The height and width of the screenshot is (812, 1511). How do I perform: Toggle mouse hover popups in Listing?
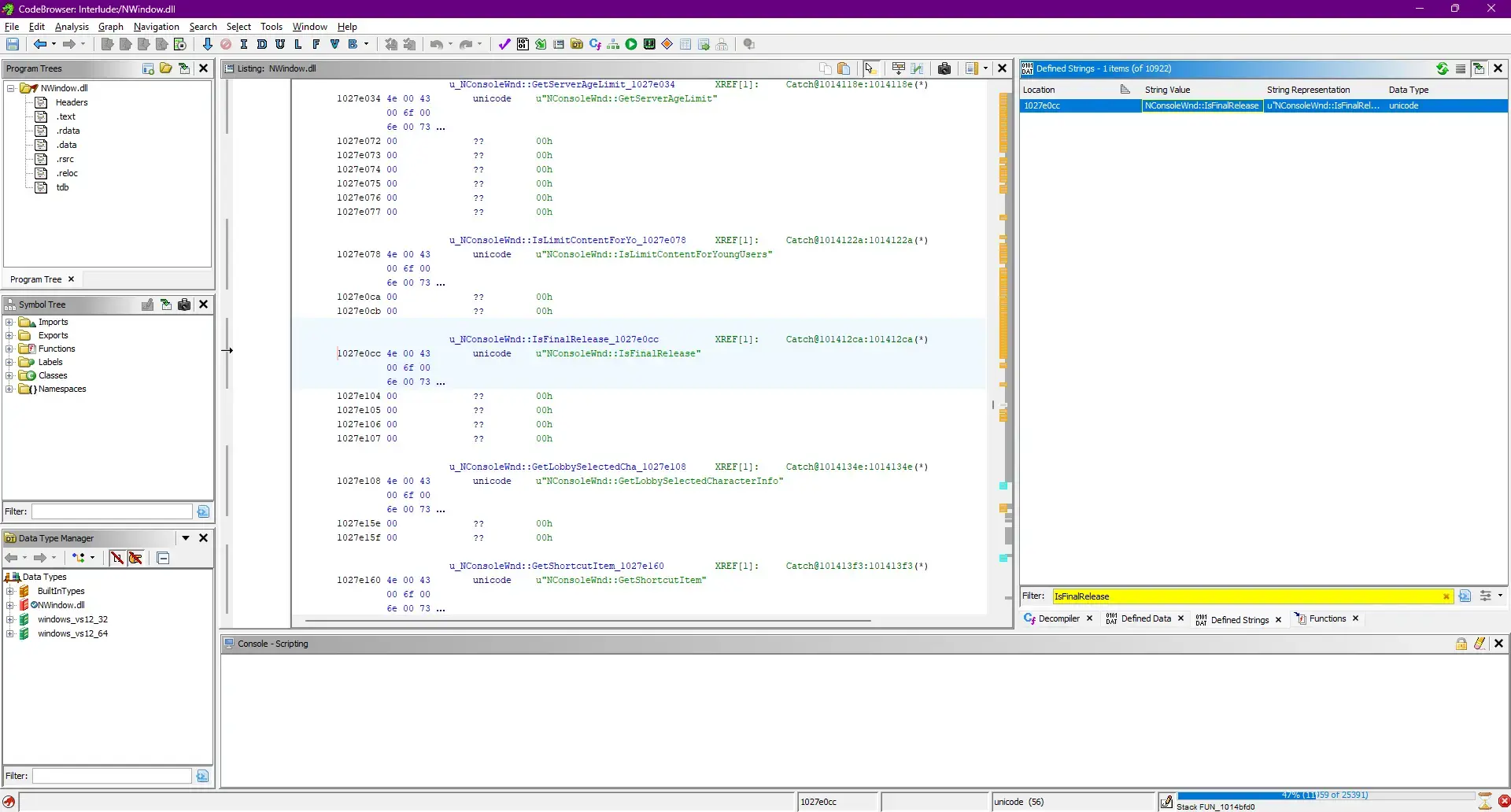870,68
